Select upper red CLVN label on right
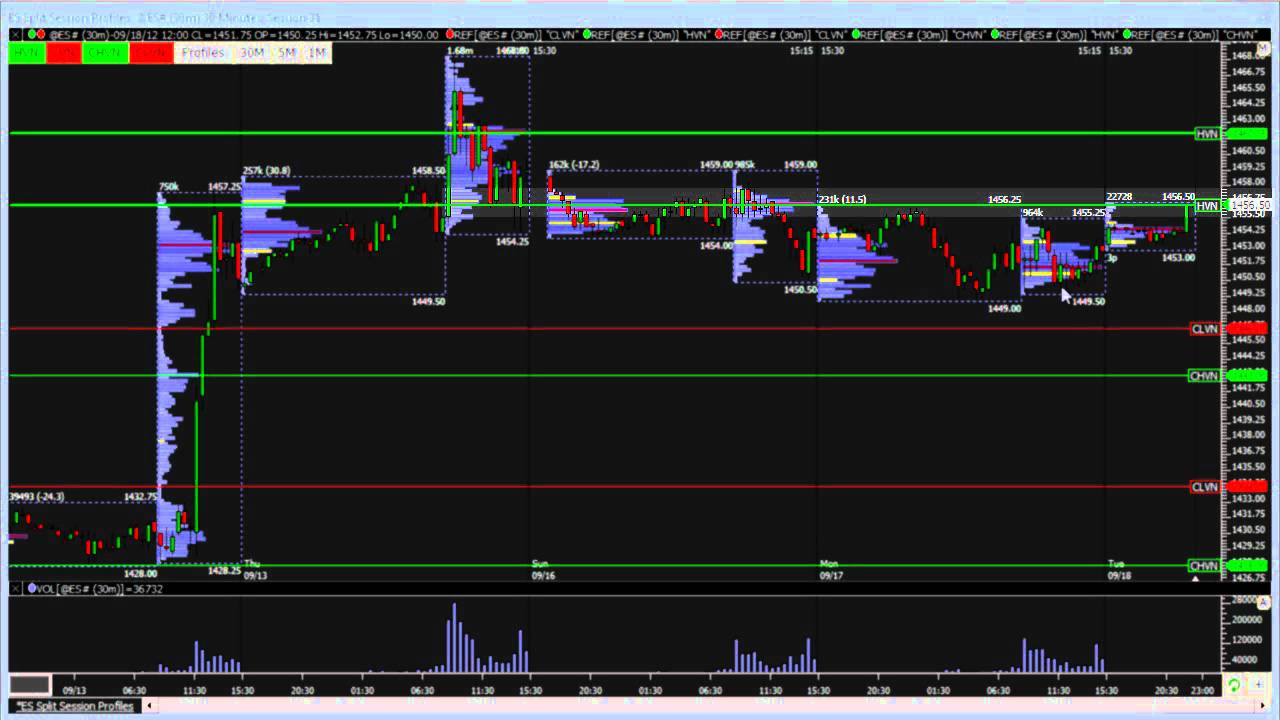This screenshot has height=720, width=1280. point(1205,329)
